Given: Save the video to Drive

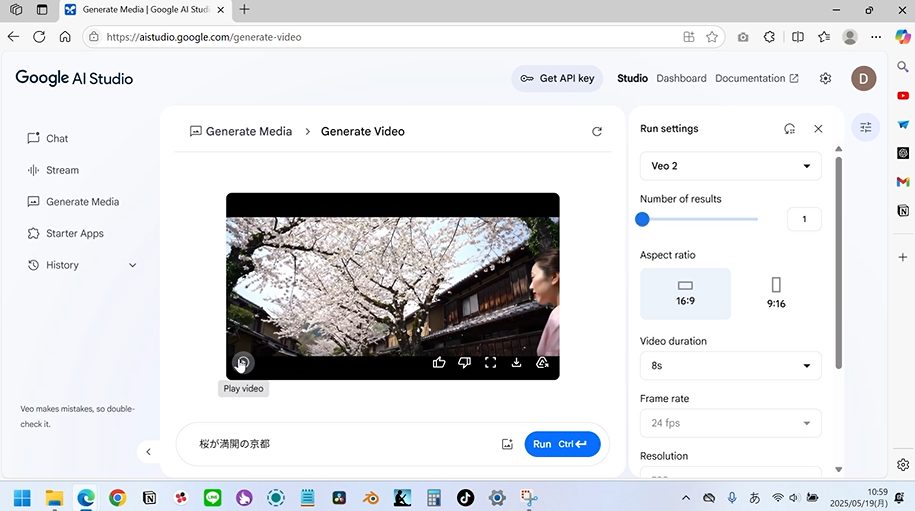Looking at the screenshot, I should [542, 363].
